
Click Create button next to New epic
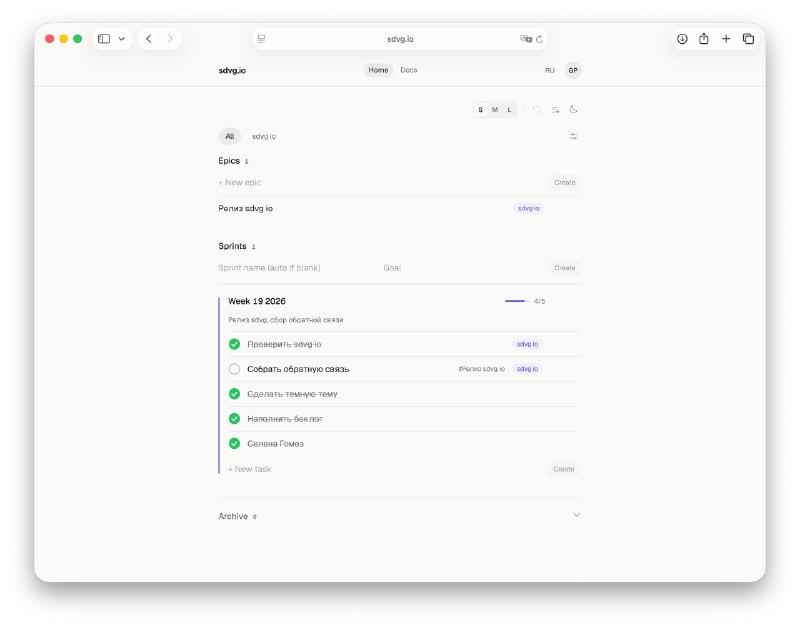click(565, 182)
